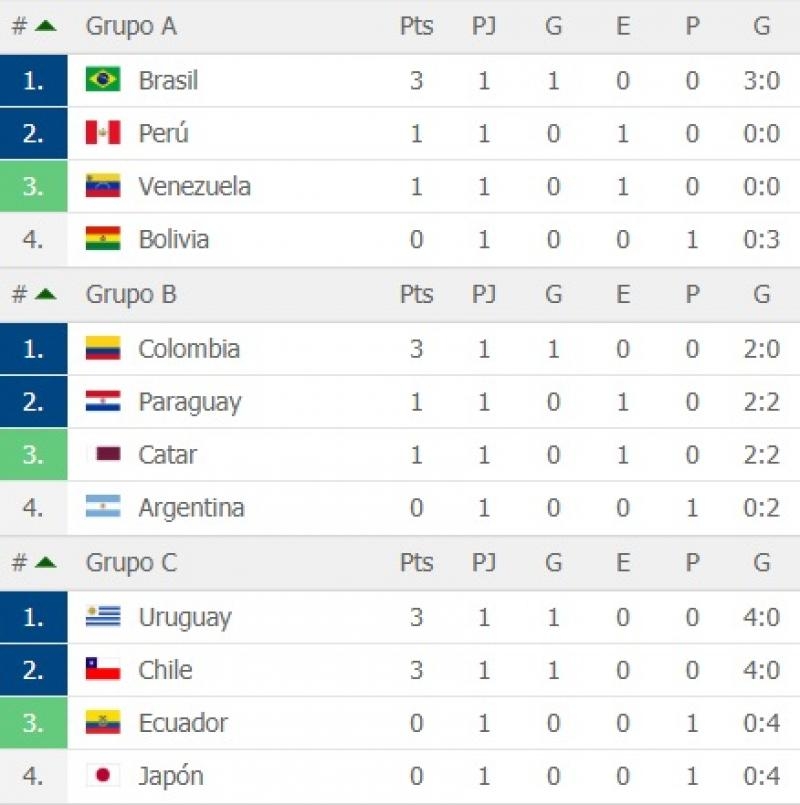The width and height of the screenshot is (800, 805).
Task: Click the Argentina flag icon
Action: coord(103,508)
